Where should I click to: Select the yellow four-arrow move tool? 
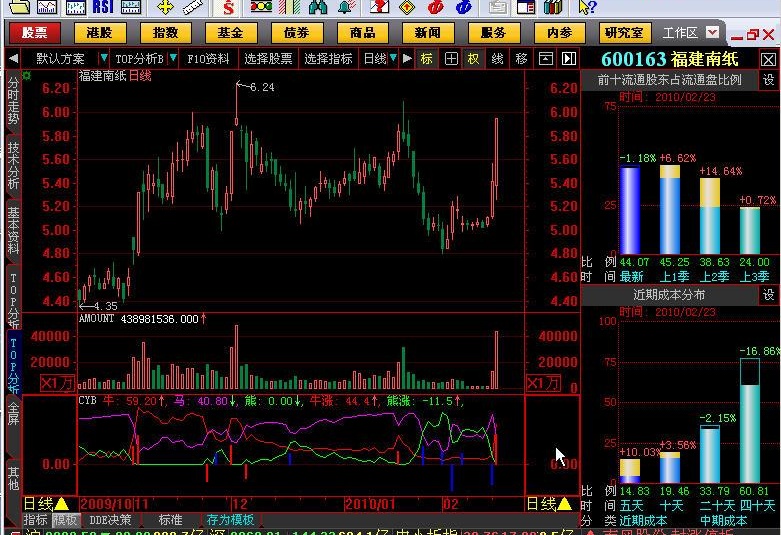tap(165, 6)
